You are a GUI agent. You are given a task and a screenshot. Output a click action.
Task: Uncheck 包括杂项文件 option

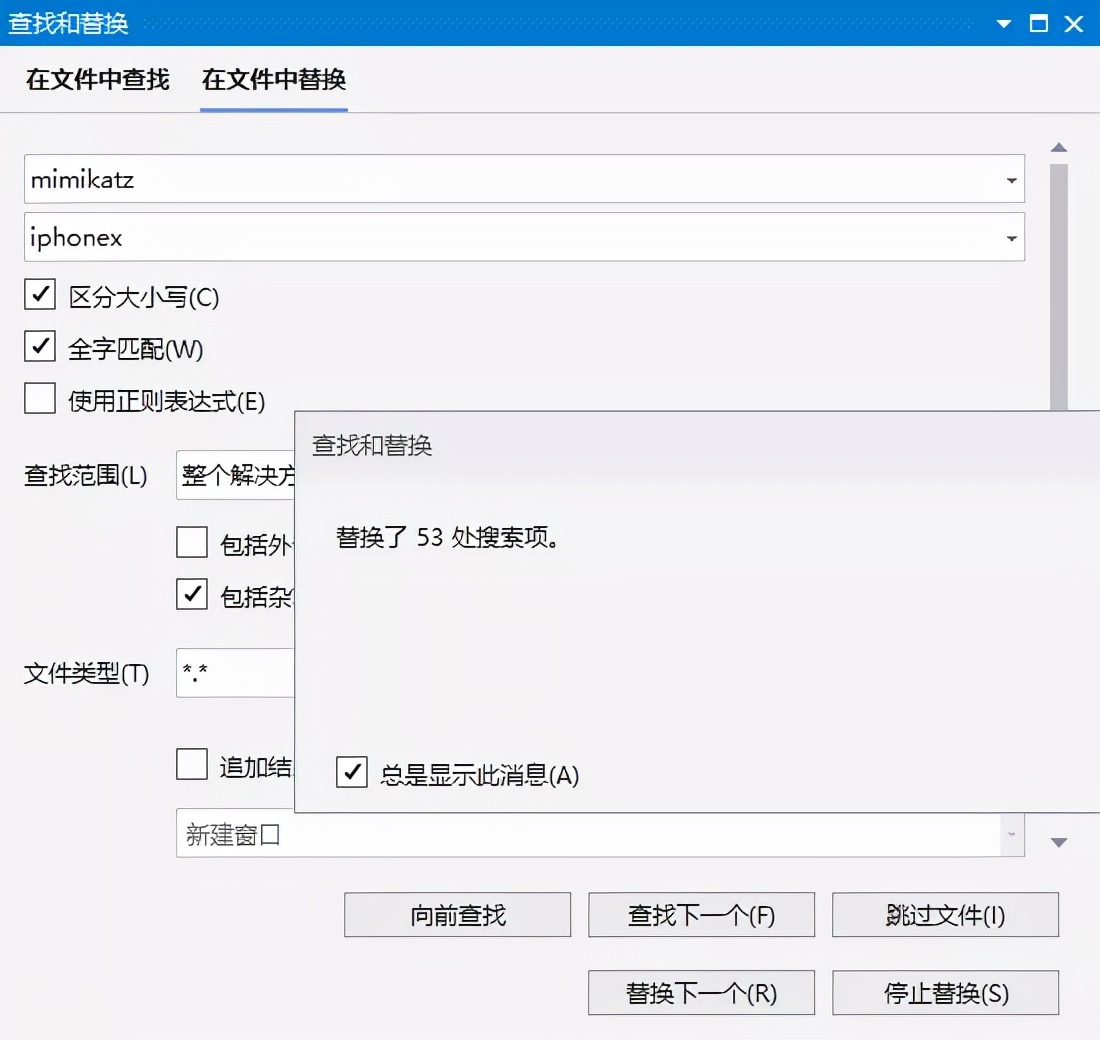191,595
